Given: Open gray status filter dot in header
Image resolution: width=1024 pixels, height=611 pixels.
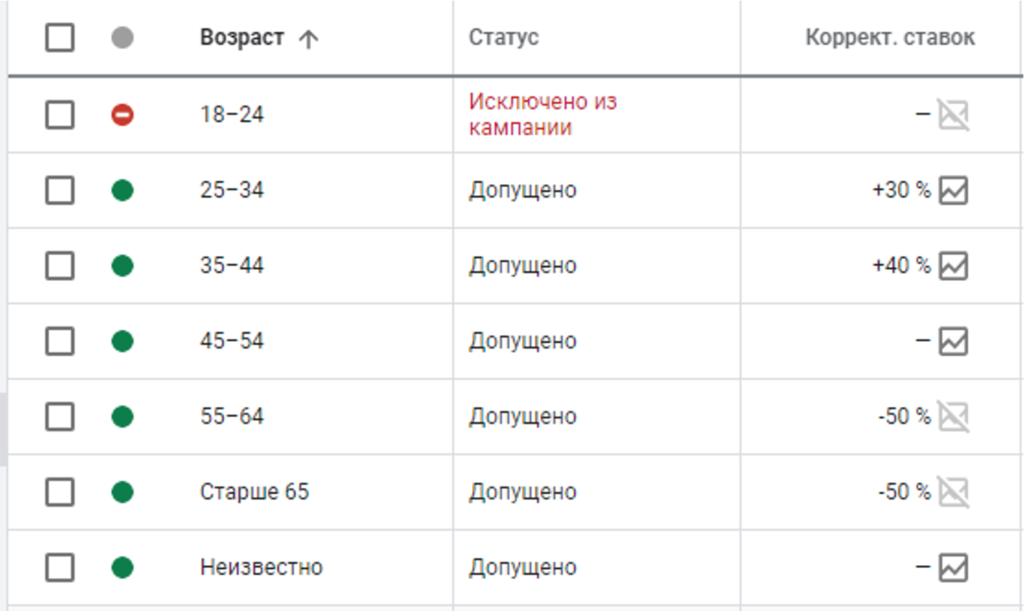Looking at the screenshot, I should point(122,38).
